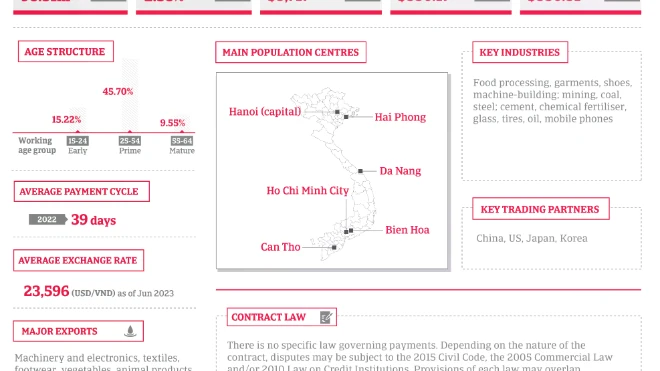
Task: Click the Age Structure heading
Action: click(x=66, y=51)
